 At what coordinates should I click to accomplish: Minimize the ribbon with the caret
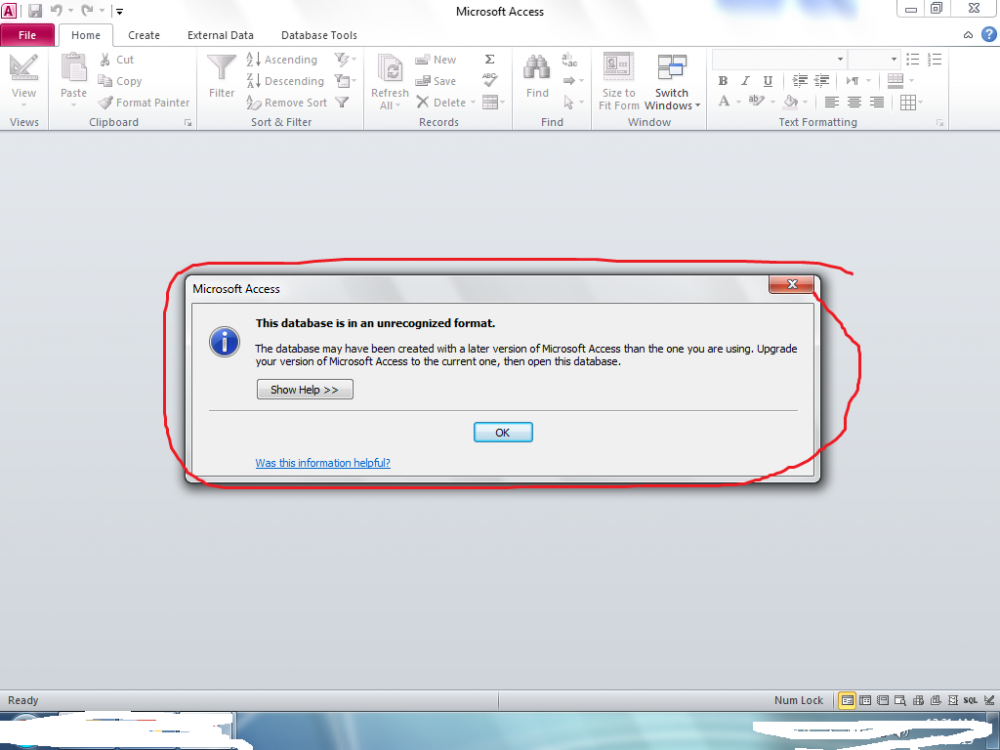968,35
